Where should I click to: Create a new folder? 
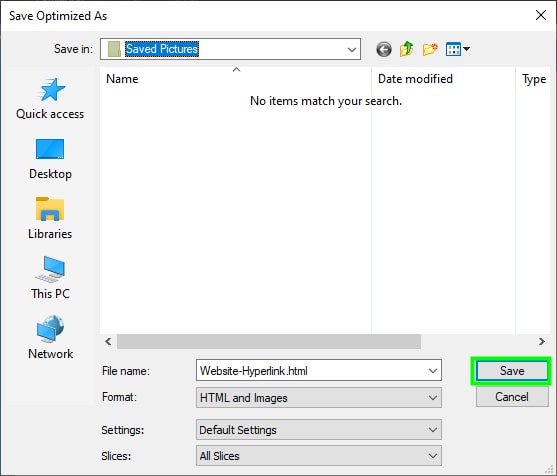click(430, 49)
